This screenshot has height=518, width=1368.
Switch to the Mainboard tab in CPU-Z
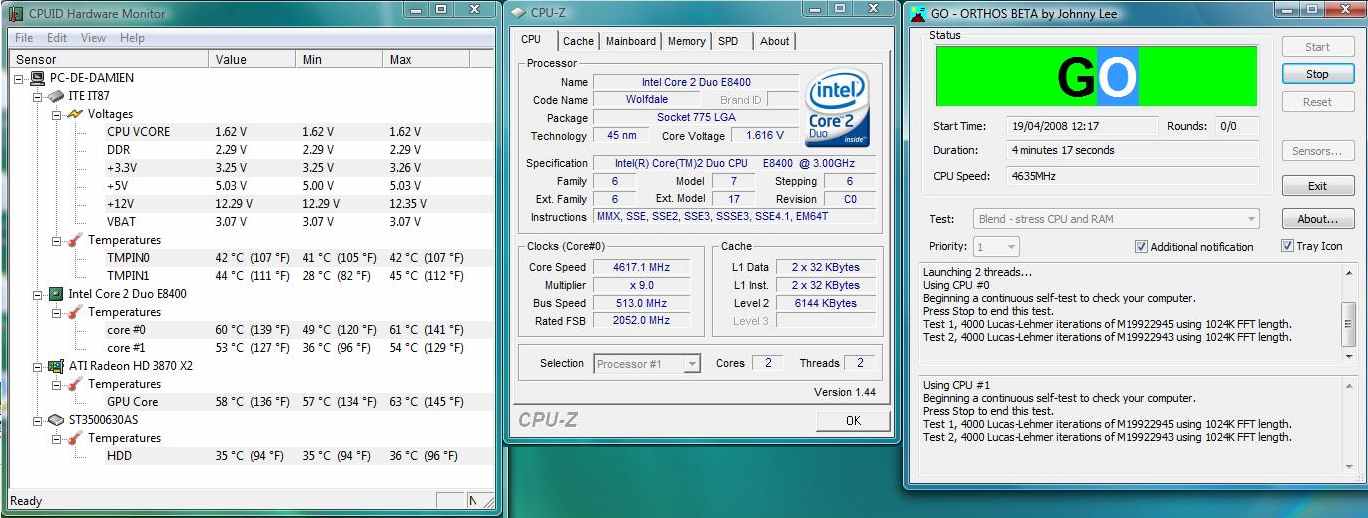coord(631,41)
